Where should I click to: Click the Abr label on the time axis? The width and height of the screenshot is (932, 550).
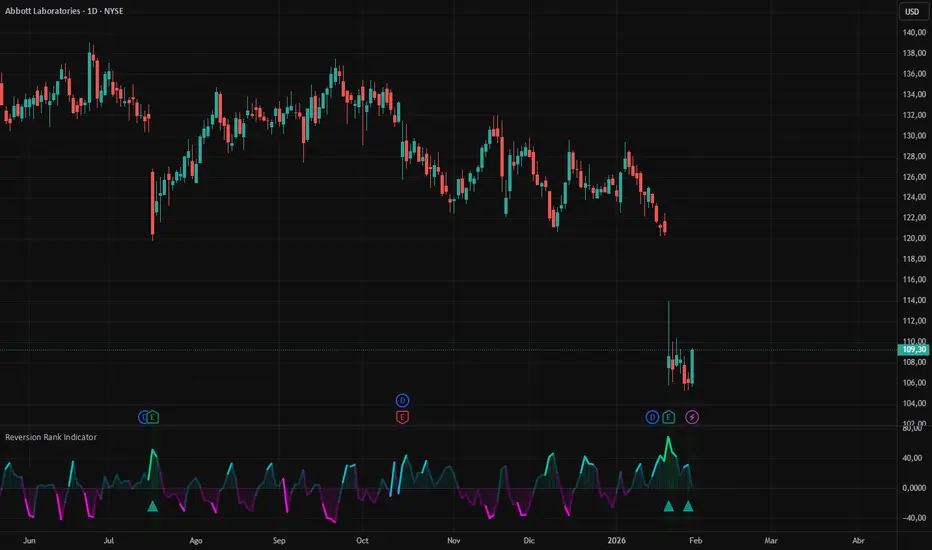coord(858,540)
